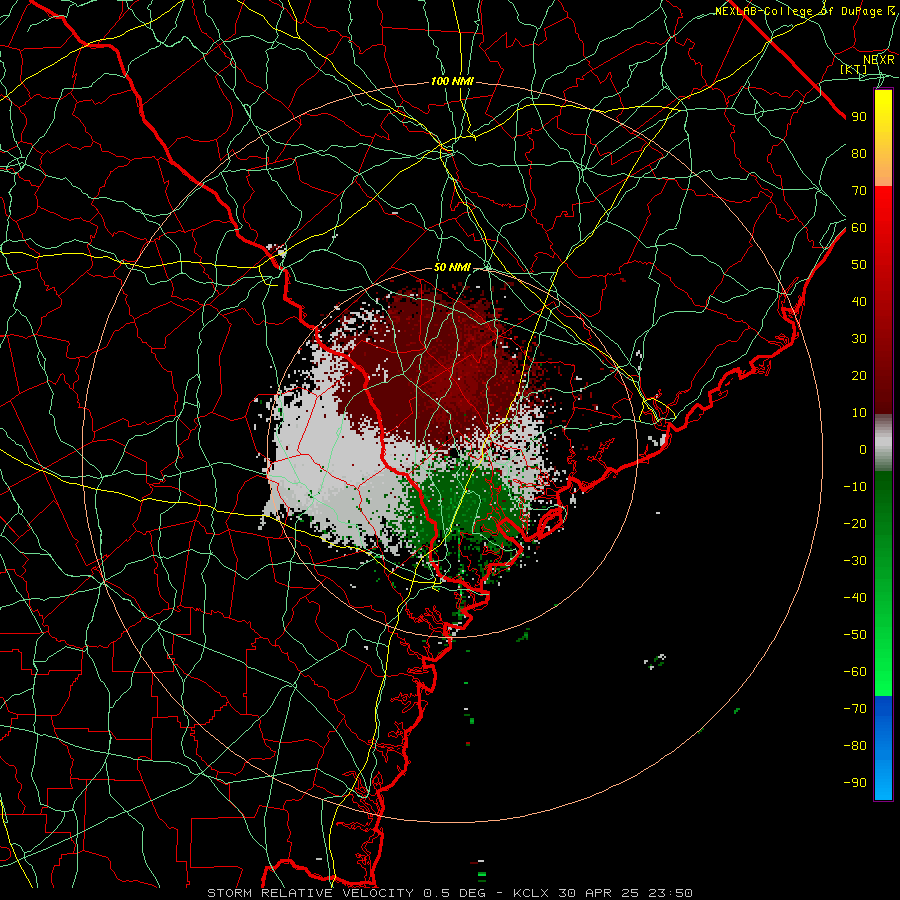The image size is (900, 900).
Task: Click the -90 scale value
Action: pyautogui.click(x=855, y=782)
